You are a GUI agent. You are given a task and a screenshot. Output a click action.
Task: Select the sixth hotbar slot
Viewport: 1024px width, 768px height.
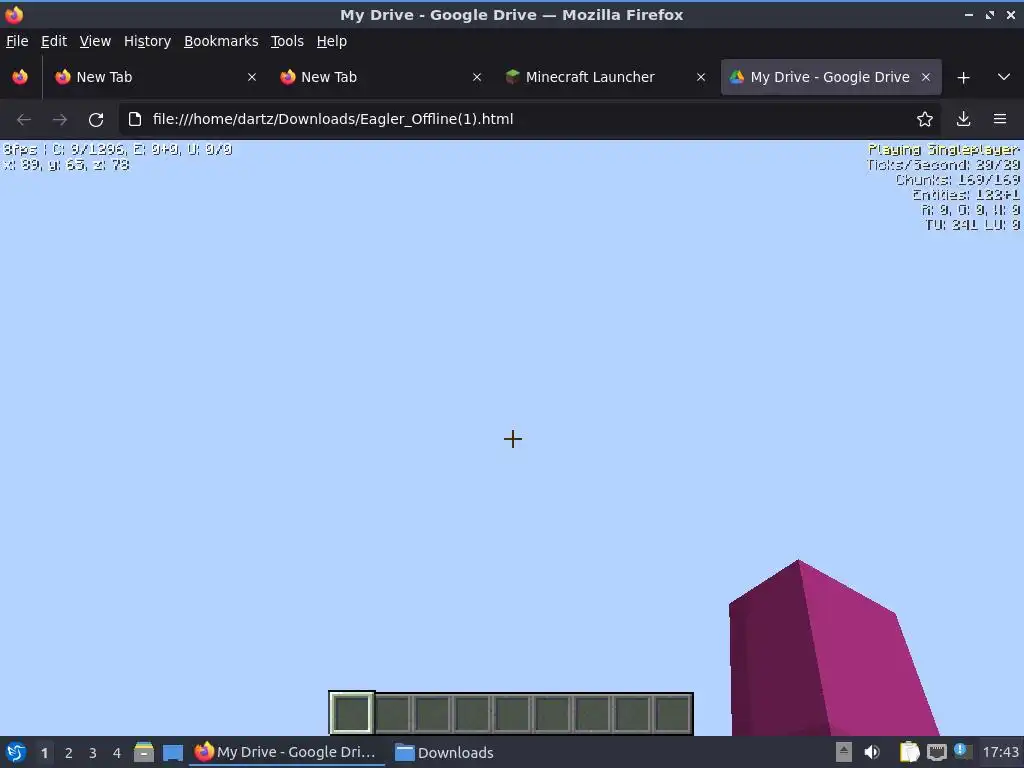pyautogui.click(x=552, y=713)
